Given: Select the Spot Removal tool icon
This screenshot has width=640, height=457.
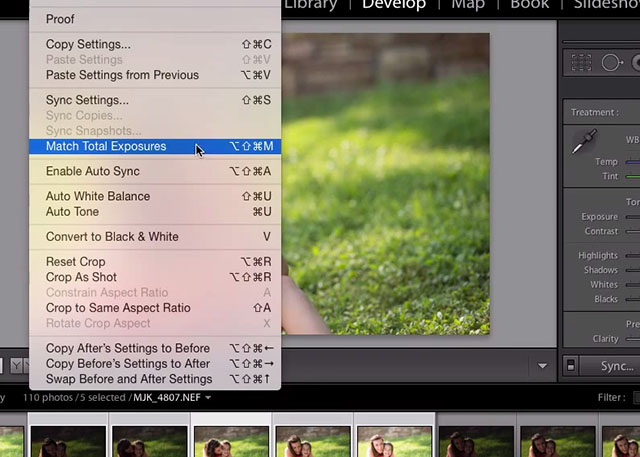Looking at the screenshot, I should 612,63.
